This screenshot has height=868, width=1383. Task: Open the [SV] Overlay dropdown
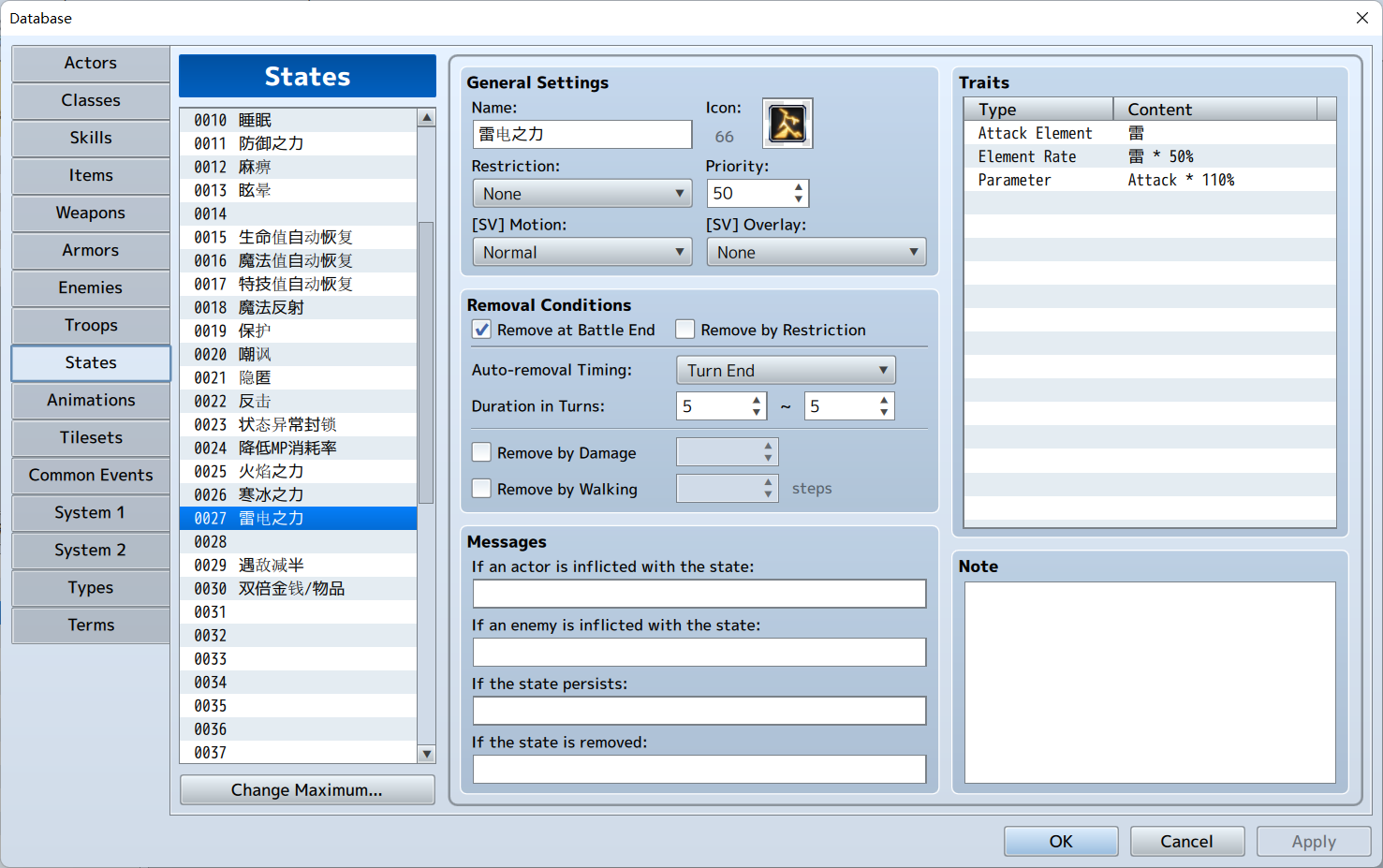pyautogui.click(x=817, y=252)
